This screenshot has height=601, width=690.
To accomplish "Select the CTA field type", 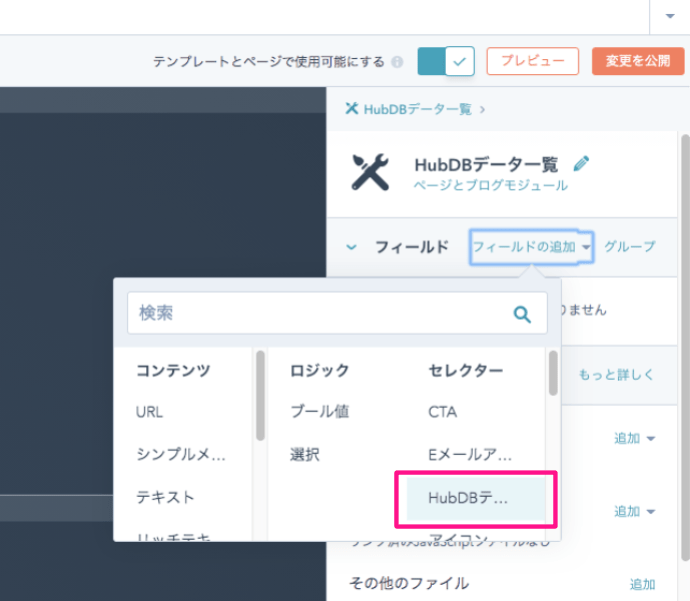I will 442,411.
